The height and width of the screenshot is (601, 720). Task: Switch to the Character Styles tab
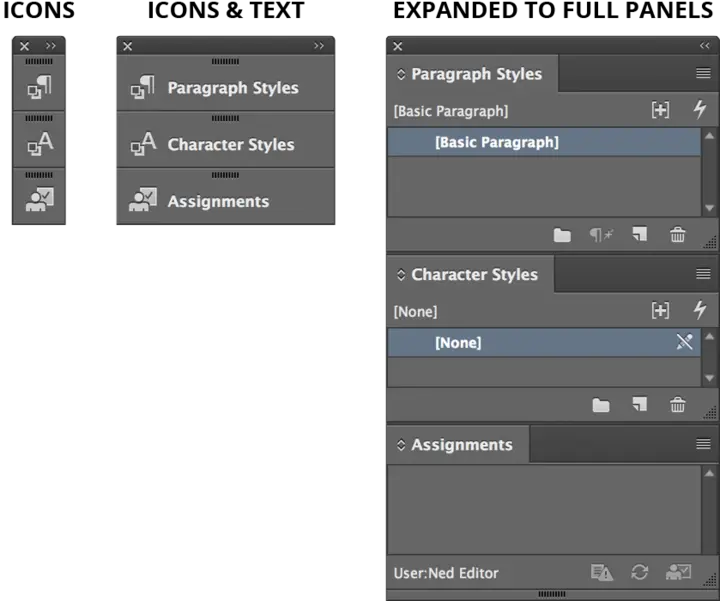coord(474,275)
